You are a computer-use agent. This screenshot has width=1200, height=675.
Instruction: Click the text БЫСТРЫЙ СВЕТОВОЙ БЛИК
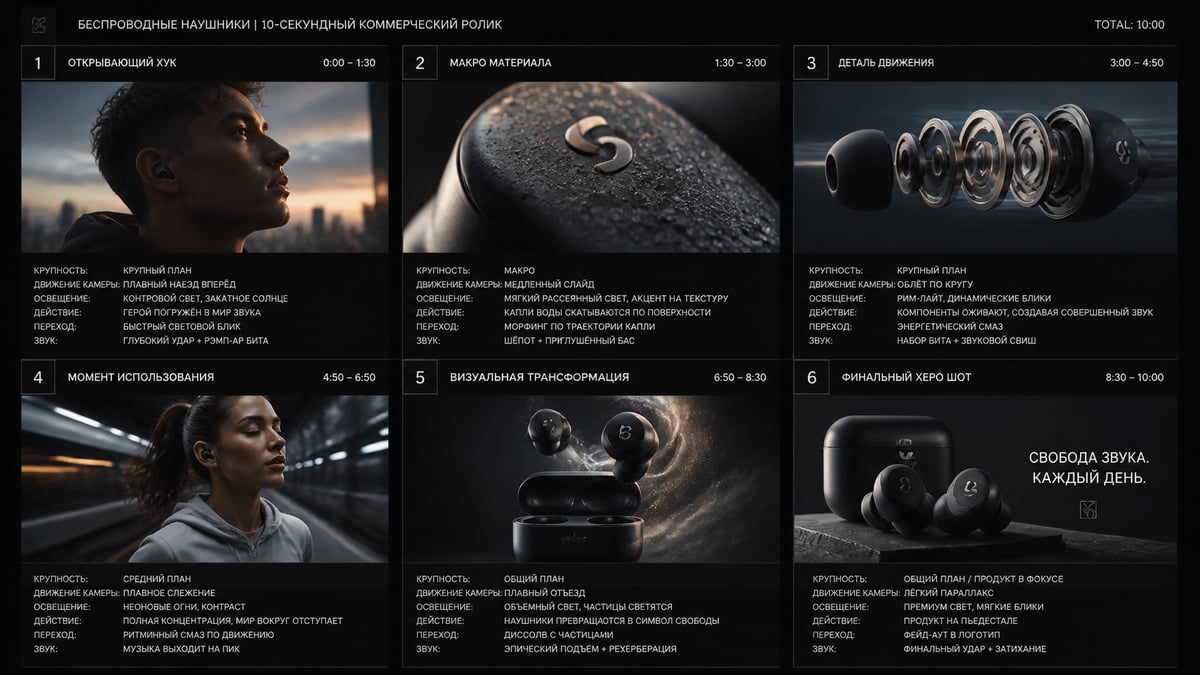[181, 326]
